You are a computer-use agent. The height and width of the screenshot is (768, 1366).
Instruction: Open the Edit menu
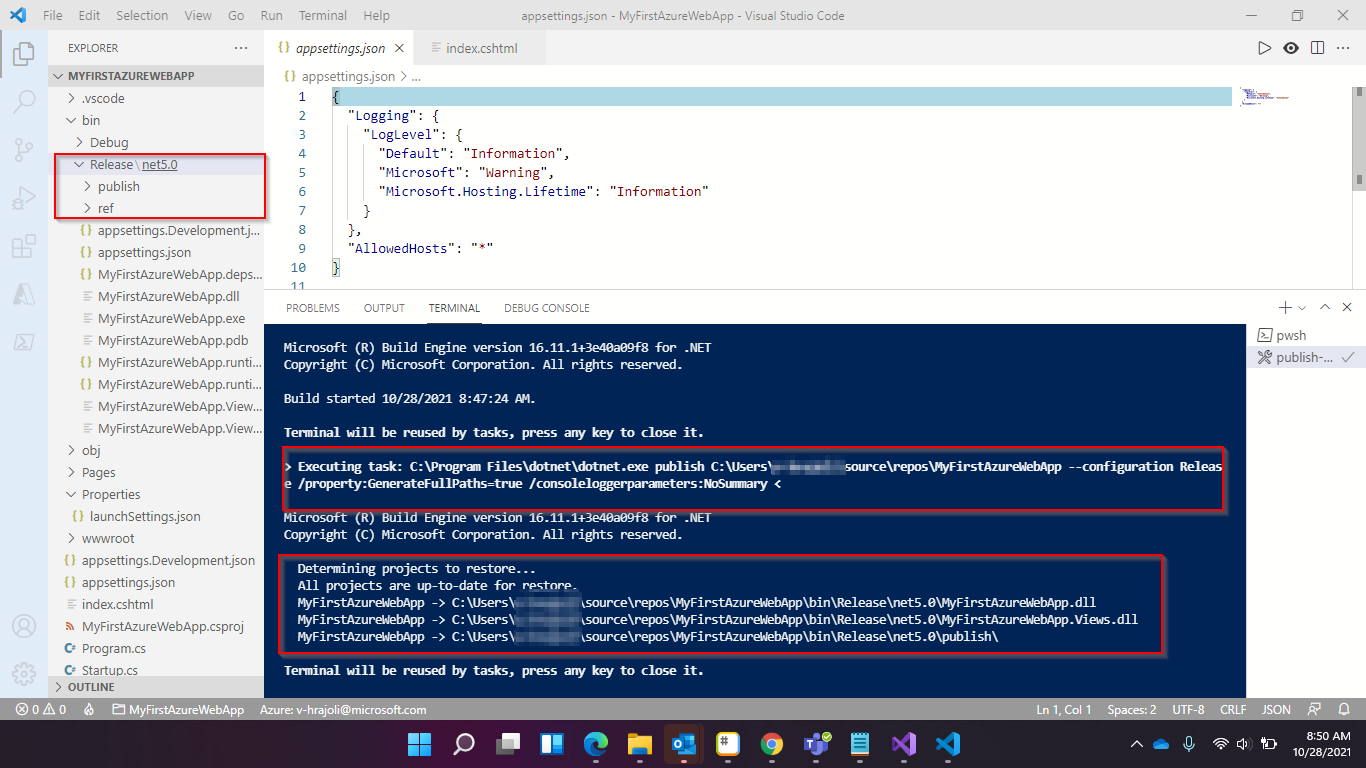[x=89, y=16]
